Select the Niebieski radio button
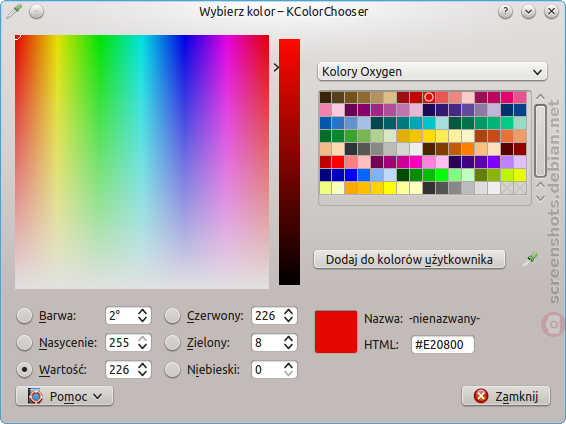The width and height of the screenshot is (566, 424). coord(172,370)
